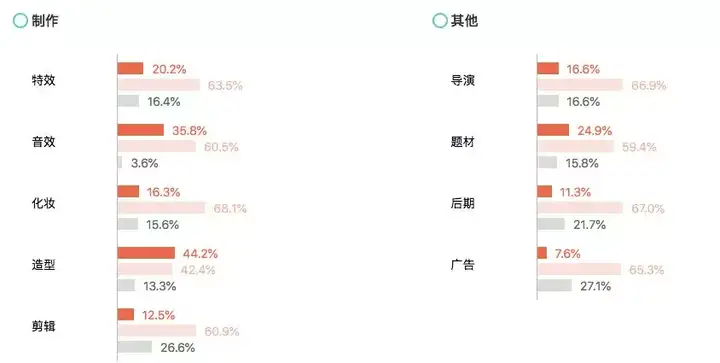Image resolution: width=720 pixels, height=363 pixels.
Task: Click the 造型 category label
Action: [44, 265]
